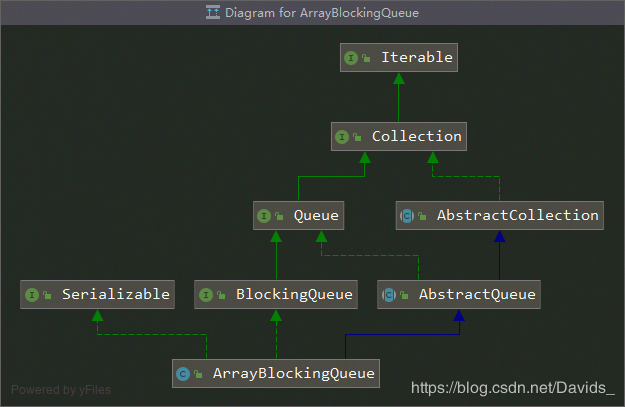The height and width of the screenshot is (407, 625).
Task: Click the AbstractCollection node label
Action: pos(518,215)
